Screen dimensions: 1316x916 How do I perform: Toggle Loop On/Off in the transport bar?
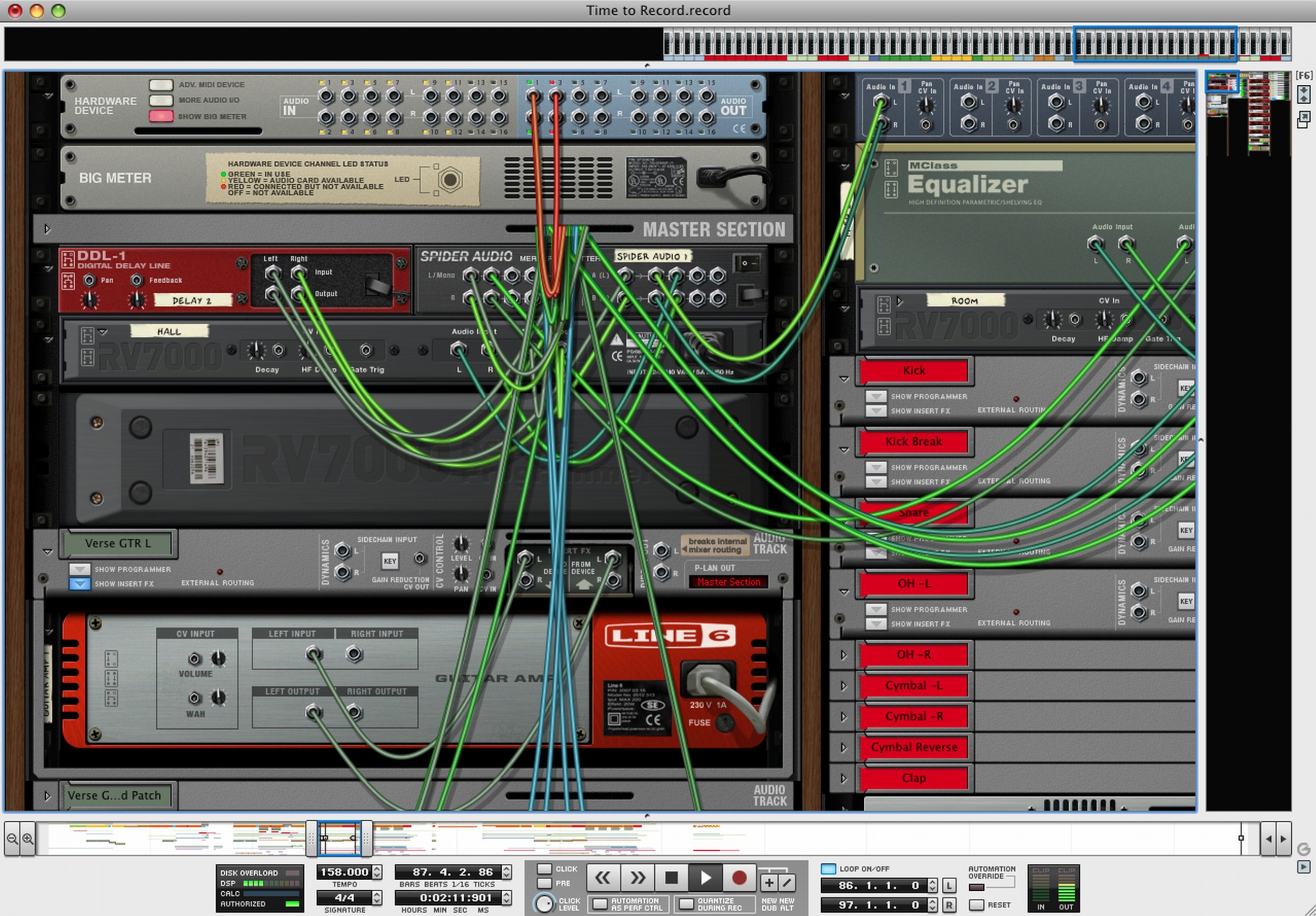tap(828, 869)
